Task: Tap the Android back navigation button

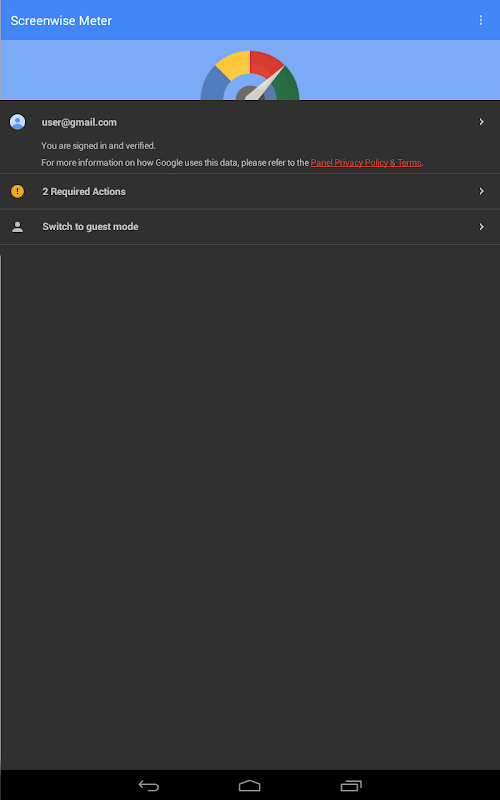Action: 149,785
